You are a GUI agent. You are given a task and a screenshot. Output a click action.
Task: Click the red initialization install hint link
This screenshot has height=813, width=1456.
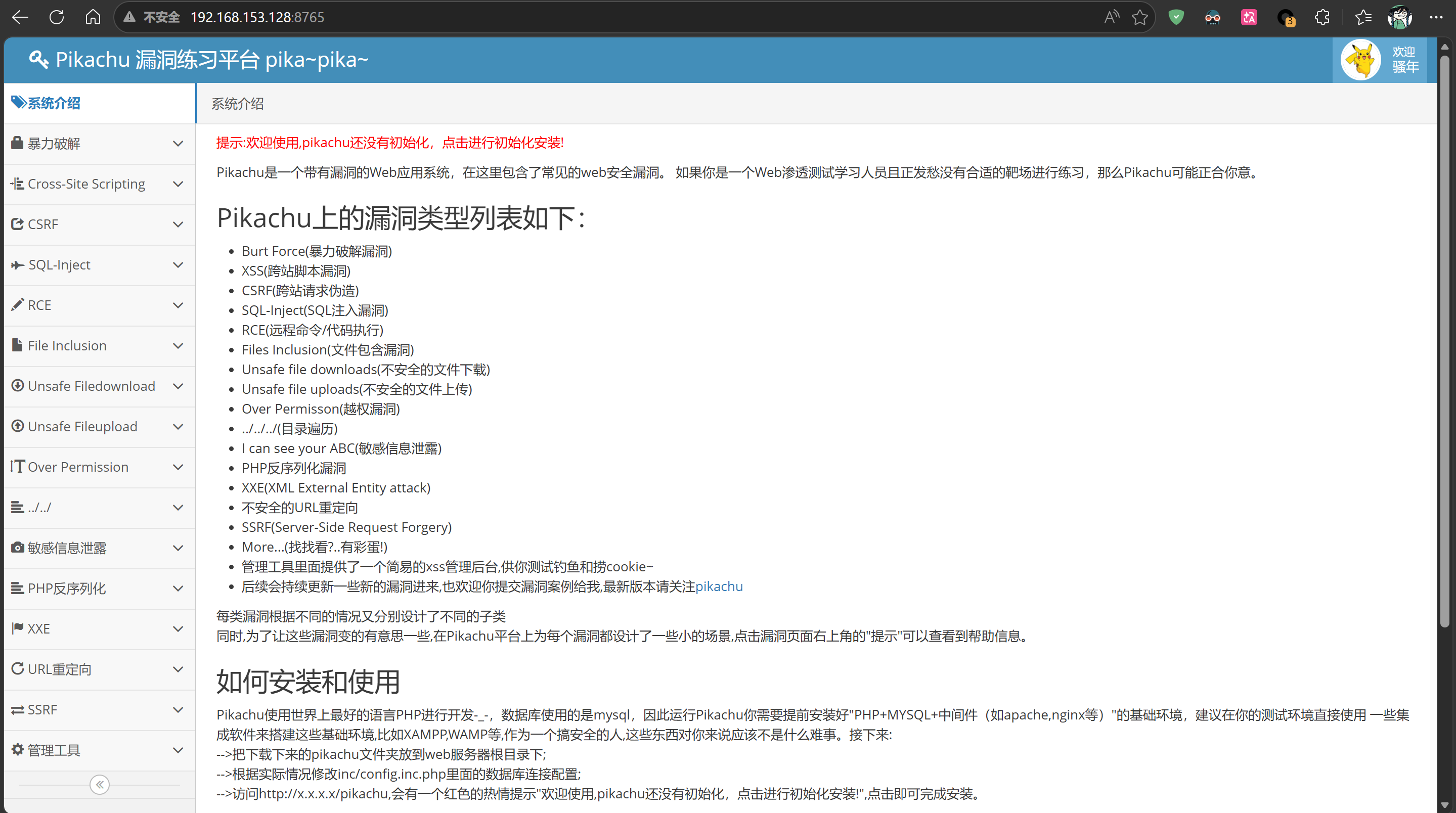[390, 143]
